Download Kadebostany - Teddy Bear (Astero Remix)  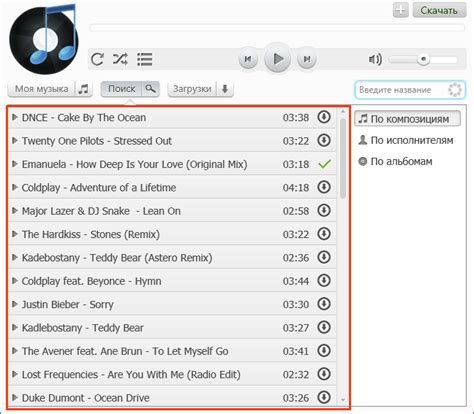click(x=324, y=257)
